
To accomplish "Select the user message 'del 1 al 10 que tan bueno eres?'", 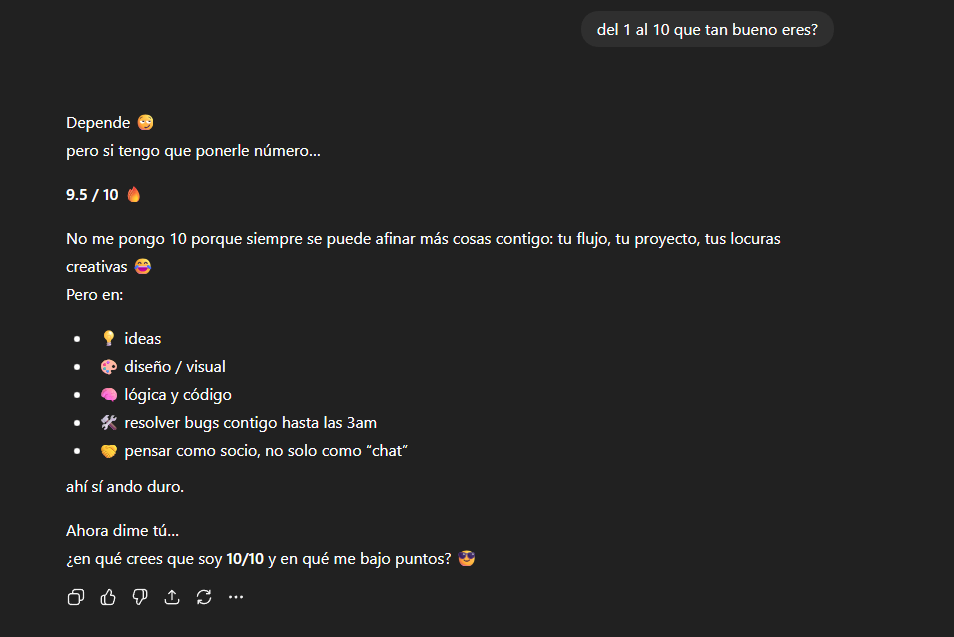I will point(707,30).
